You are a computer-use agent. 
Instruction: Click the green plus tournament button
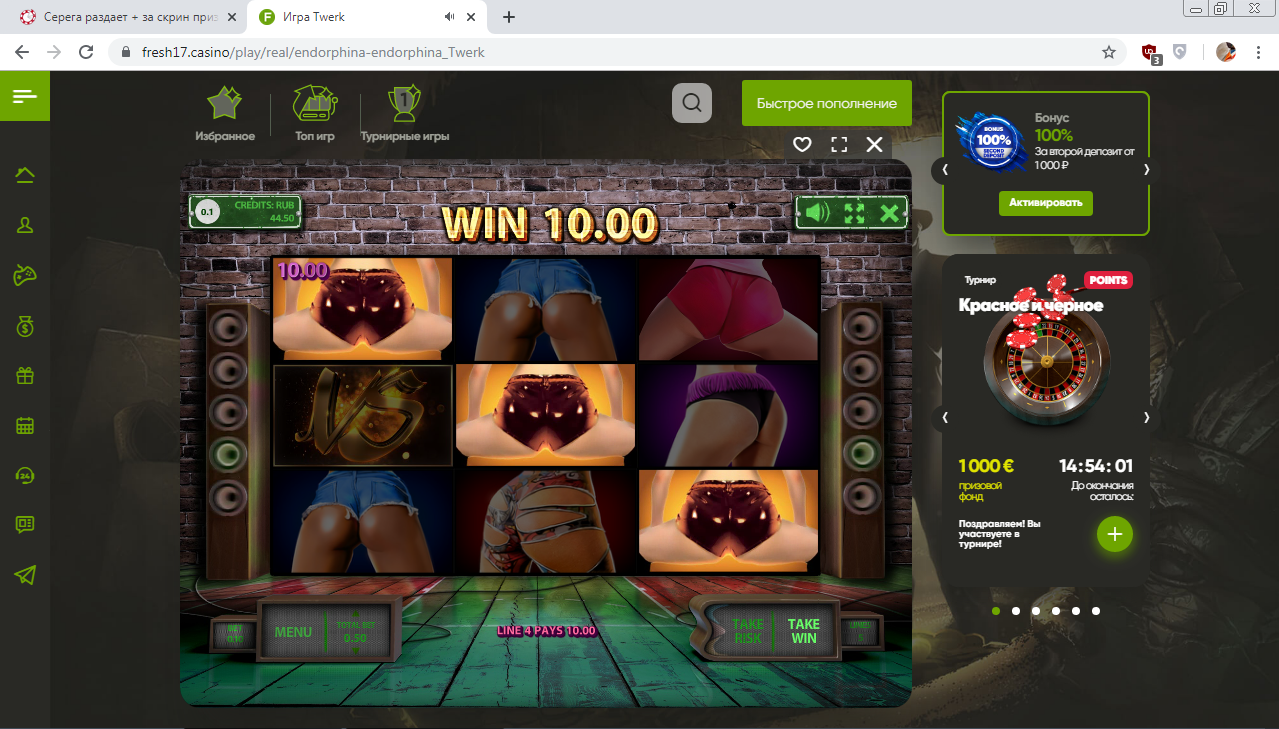[1115, 534]
